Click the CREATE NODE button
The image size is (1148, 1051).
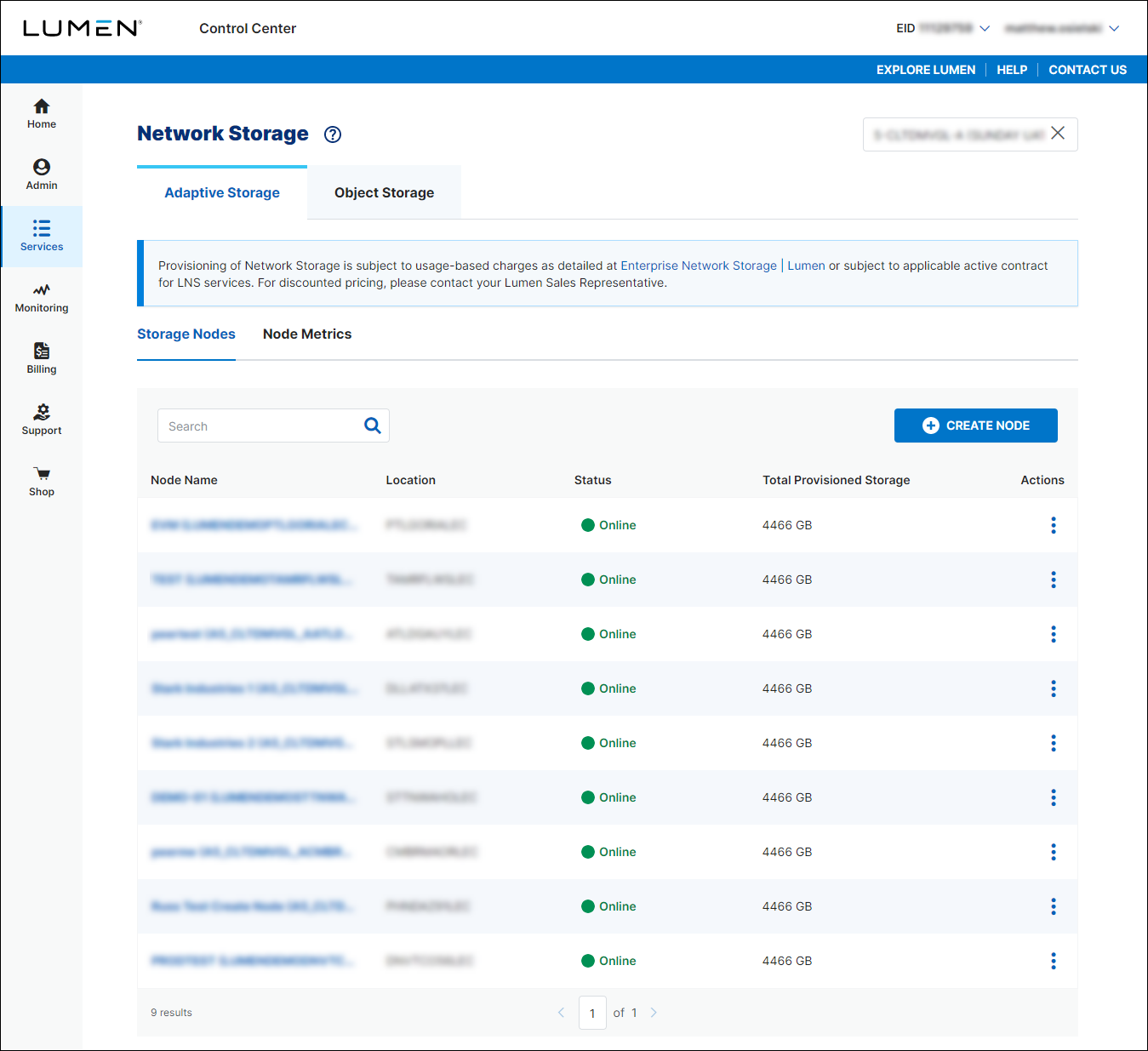[x=975, y=426]
